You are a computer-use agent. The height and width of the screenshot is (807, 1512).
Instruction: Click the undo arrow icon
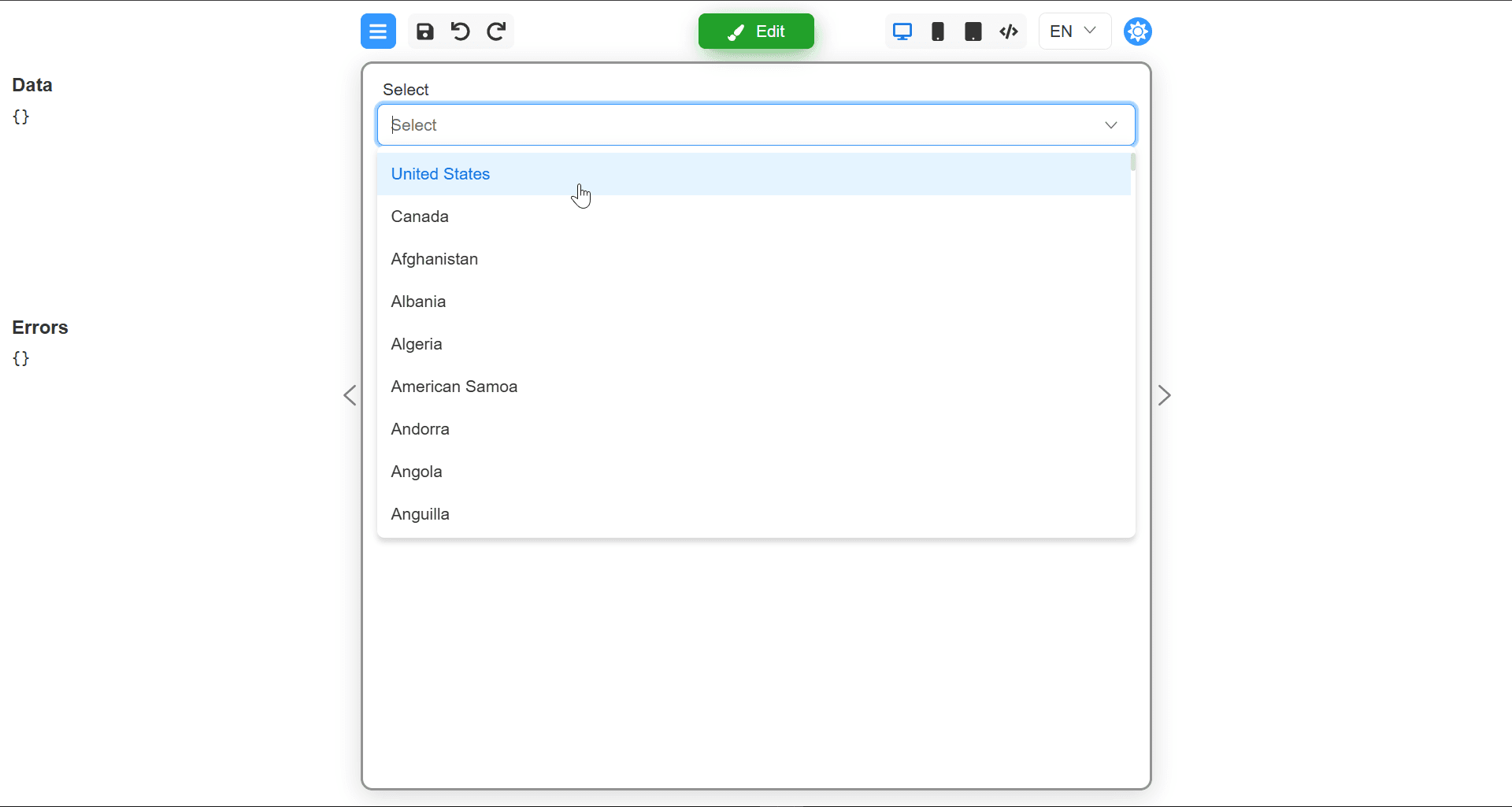click(x=461, y=31)
